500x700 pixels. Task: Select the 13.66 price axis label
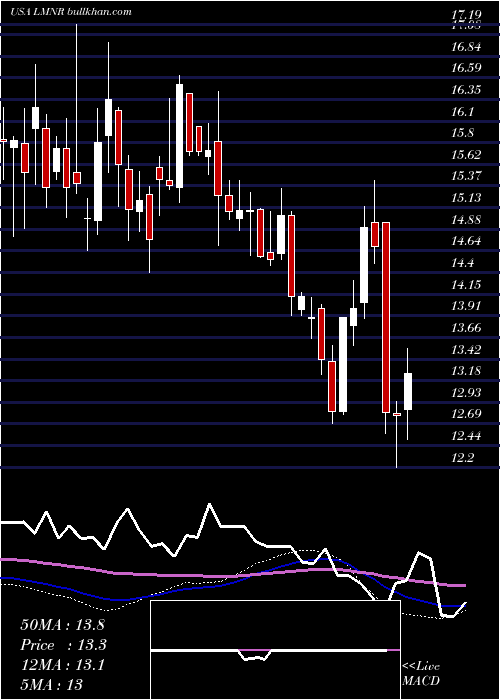[466, 328]
